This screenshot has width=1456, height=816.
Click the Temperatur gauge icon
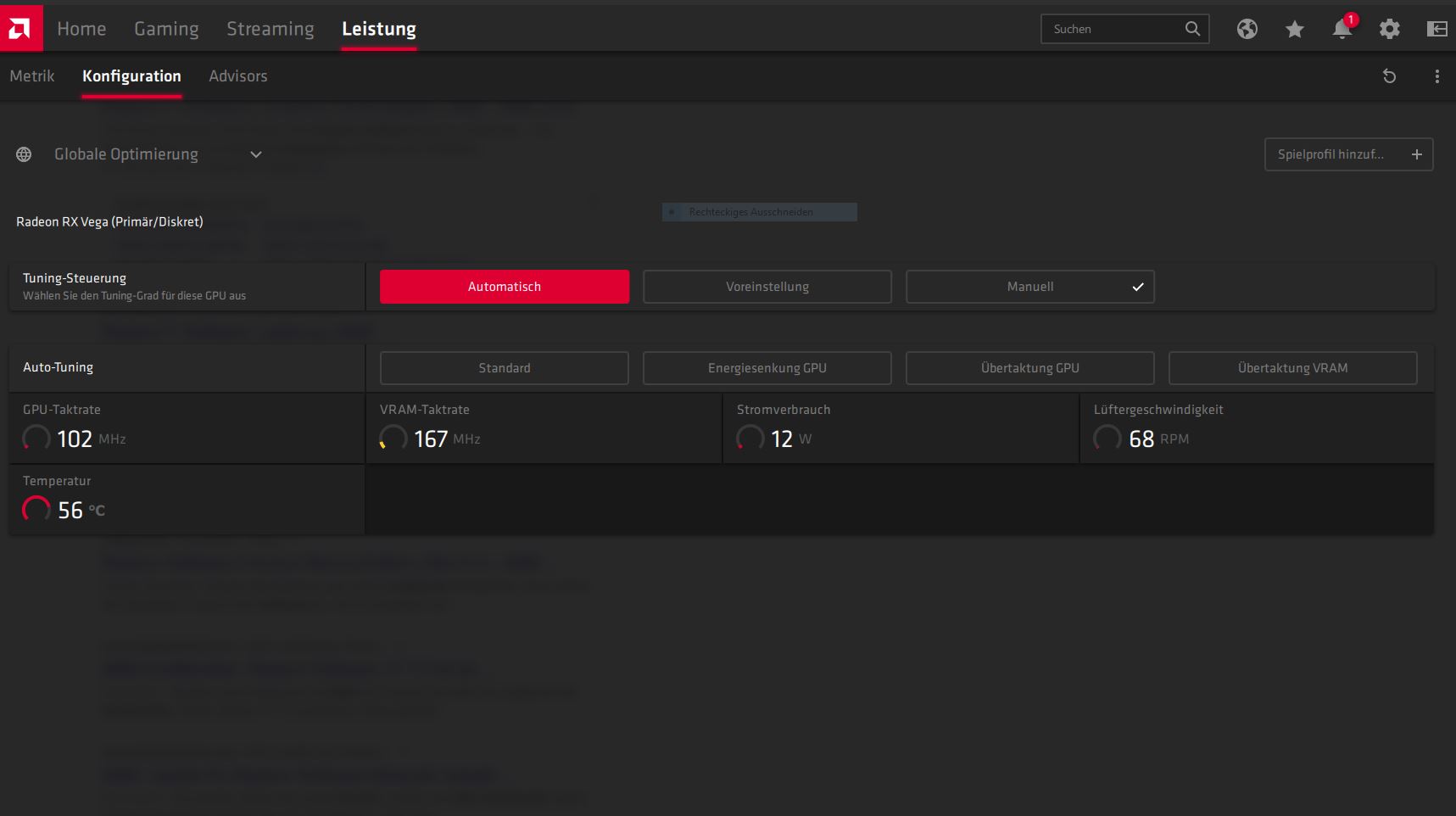(x=36, y=510)
